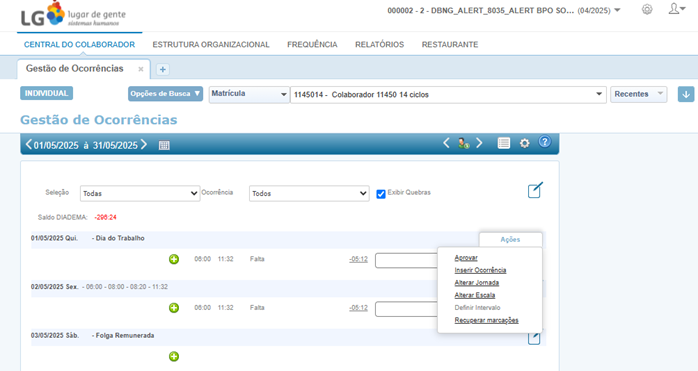Image resolution: width=698 pixels, height=371 pixels.
Task: Open the calendar date picker icon
Action: click(x=164, y=145)
